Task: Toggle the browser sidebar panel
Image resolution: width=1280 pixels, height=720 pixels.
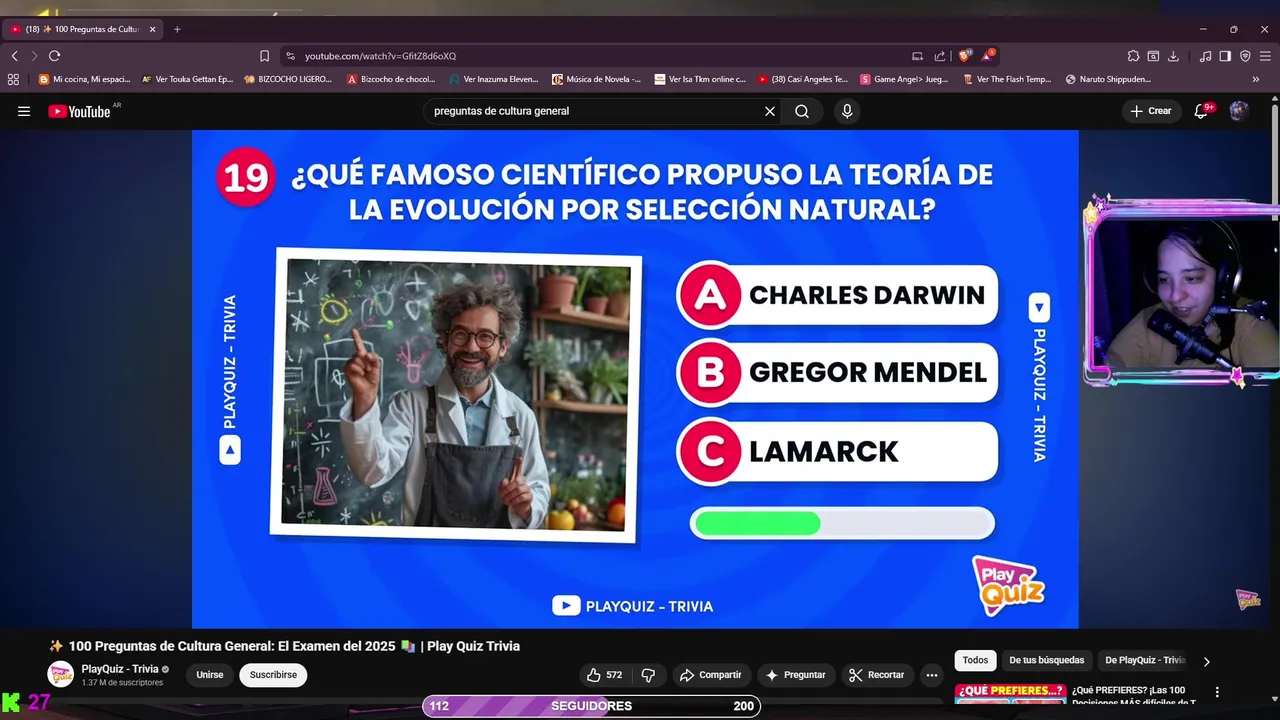Action: [1225, 56]
